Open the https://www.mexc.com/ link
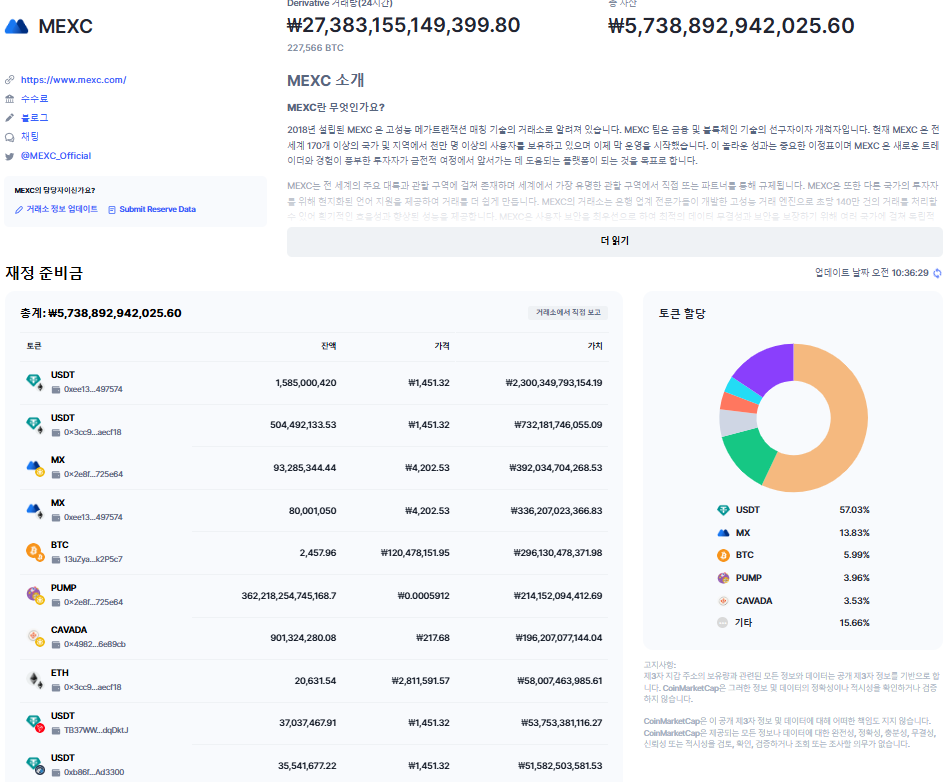948x782 pixels. point(73,80)
